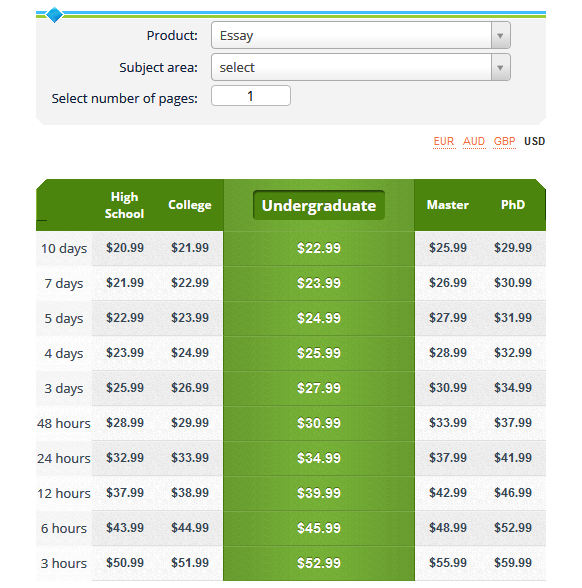Click the blue diamond slider handle
Image resolution: width=582 pixels, height=588 pixels.
click(x=54, y=15)
